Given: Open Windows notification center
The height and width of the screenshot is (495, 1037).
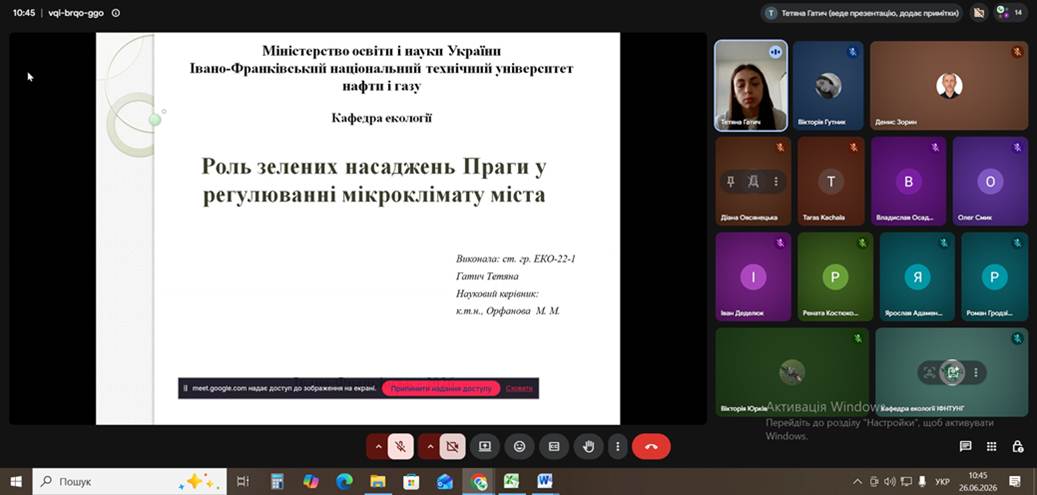Looking at the screenshot, I should click(x=1015, y=482).
